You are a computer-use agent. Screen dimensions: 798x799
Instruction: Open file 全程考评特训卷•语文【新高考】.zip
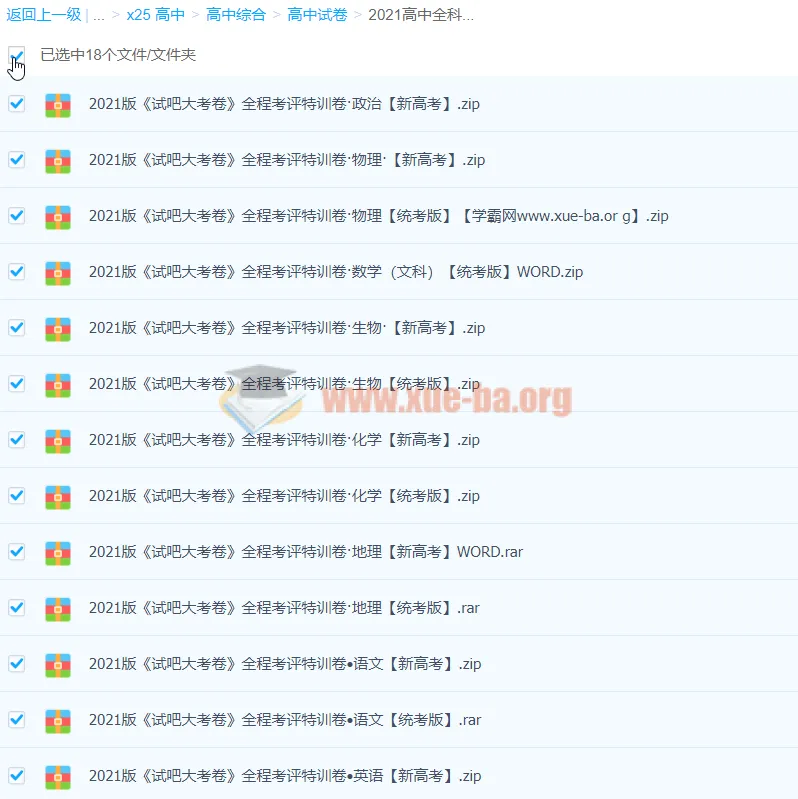click(285, 664)
